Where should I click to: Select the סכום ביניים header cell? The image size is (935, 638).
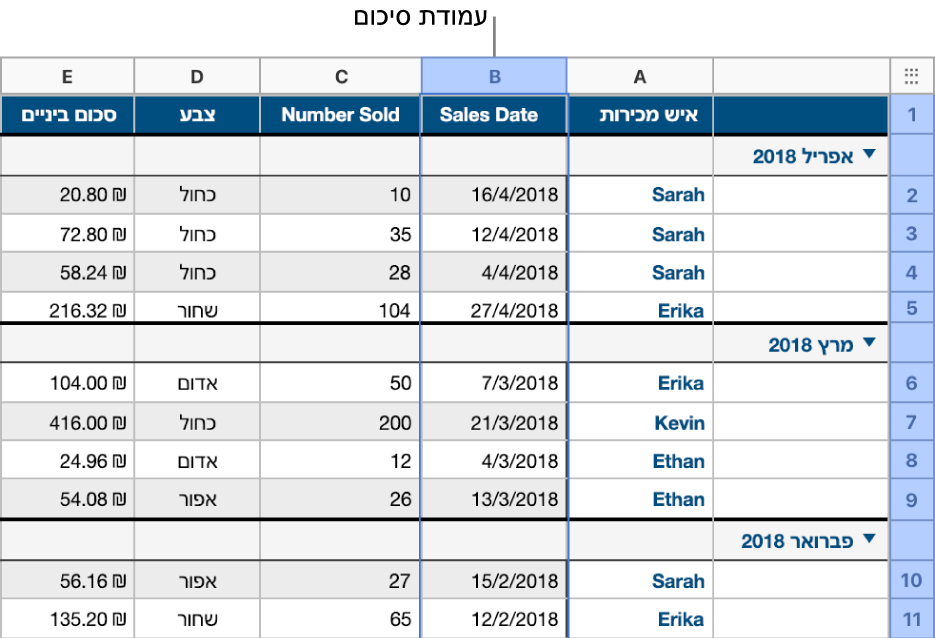coord(67,115)
